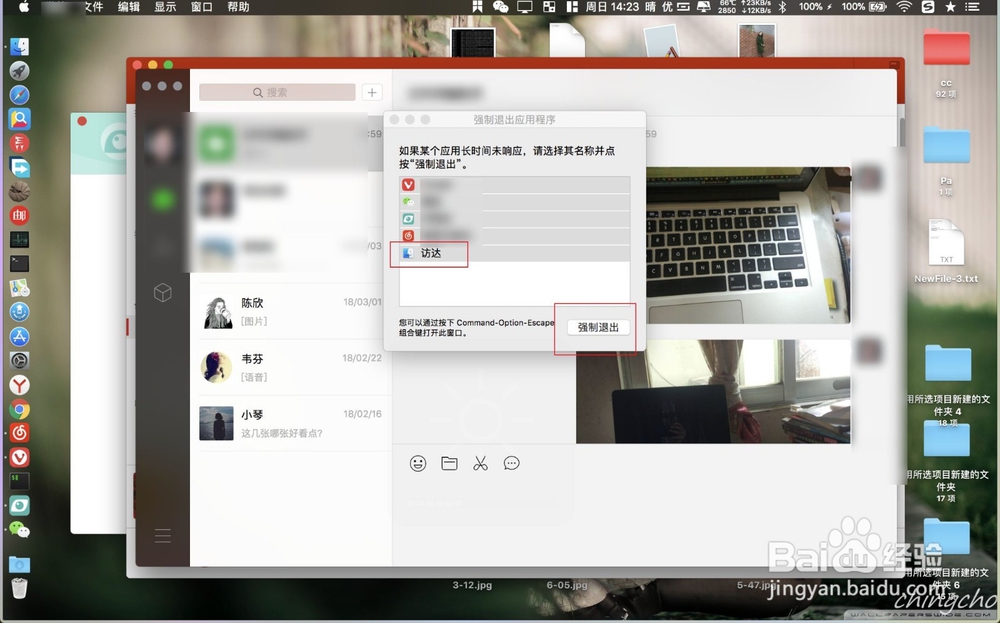
Task: Open Activity Monitor in the dock
Action: click(19, 240)
